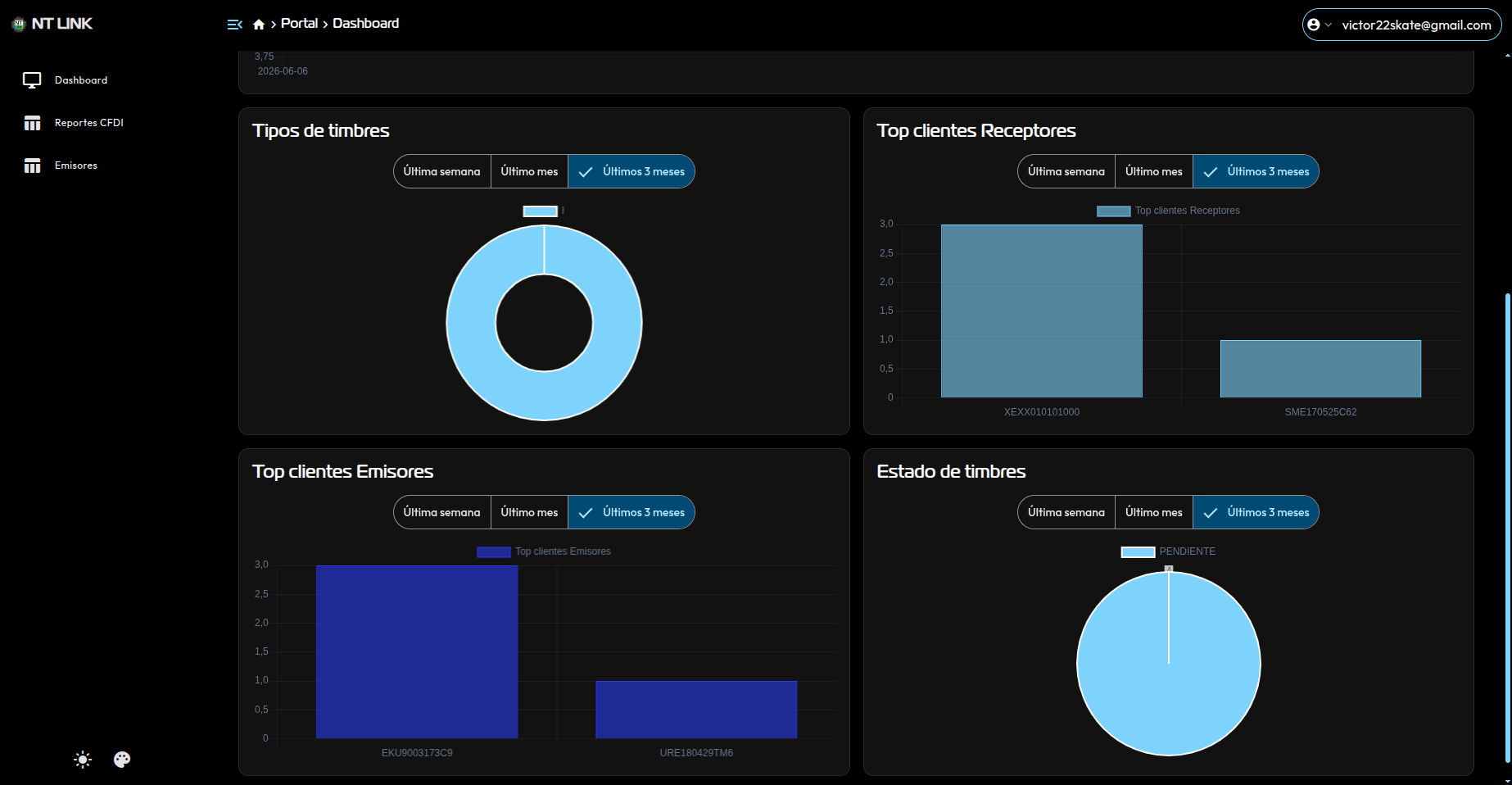Viewport: 1512px width, 785px height.
Task: Open the theme palette icon
Action: [122, 760]
